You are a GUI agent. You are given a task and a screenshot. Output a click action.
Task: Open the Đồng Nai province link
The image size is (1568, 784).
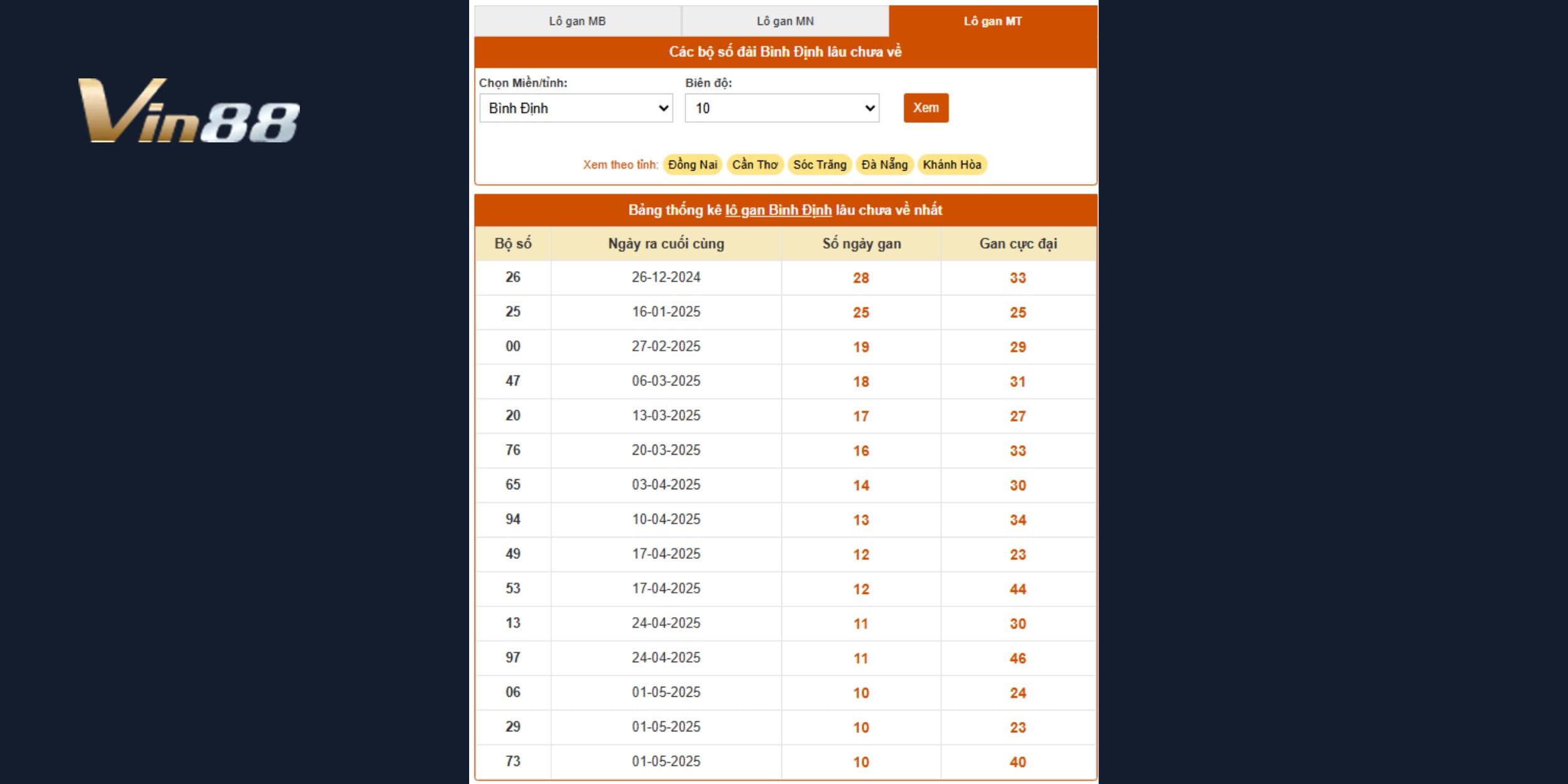coord(692,164)
